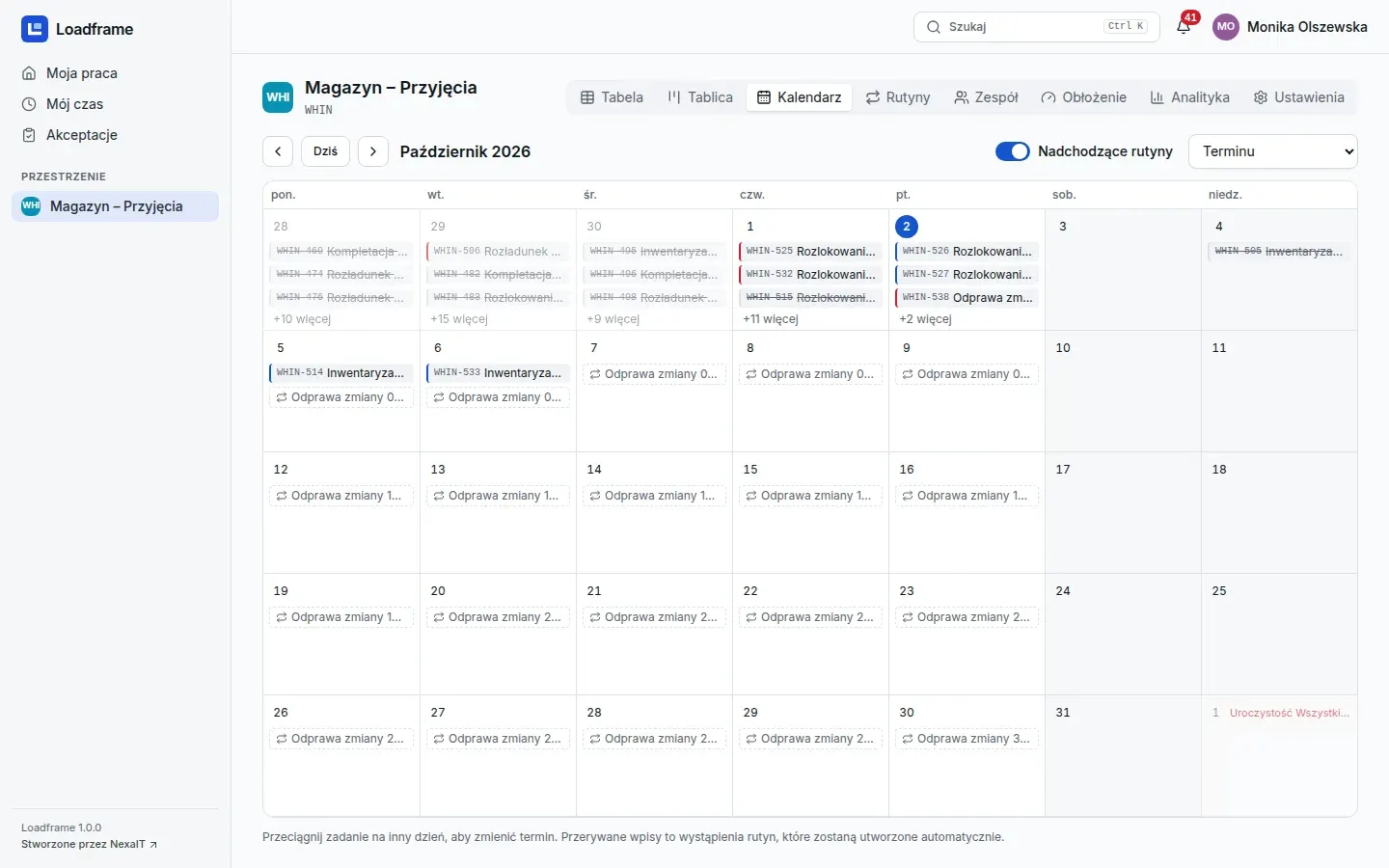Open the Terminu dropdown
The width and height of the screenshot is (1389, 868).
click(x=1273, y=151)
